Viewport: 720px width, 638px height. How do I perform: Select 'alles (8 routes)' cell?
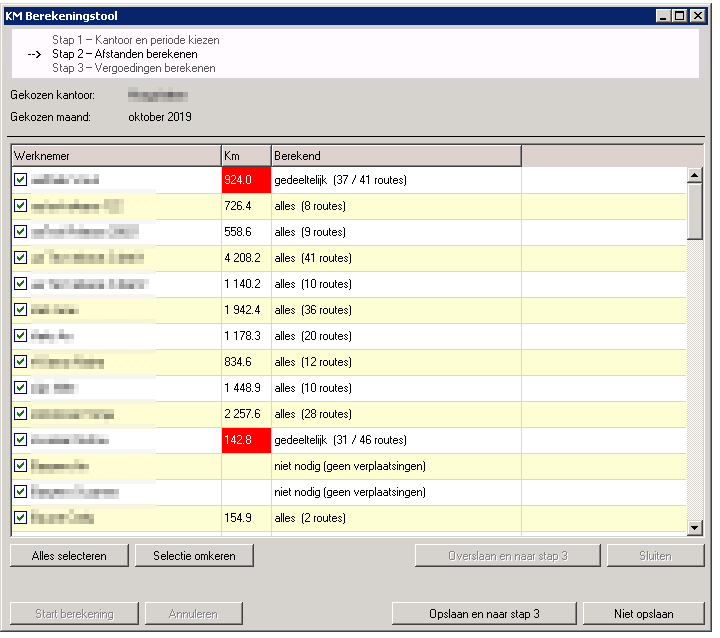click(396, 206)
